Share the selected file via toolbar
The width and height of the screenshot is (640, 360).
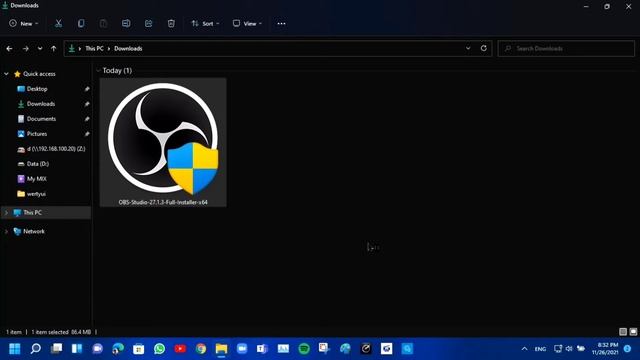tap(149, 24)
